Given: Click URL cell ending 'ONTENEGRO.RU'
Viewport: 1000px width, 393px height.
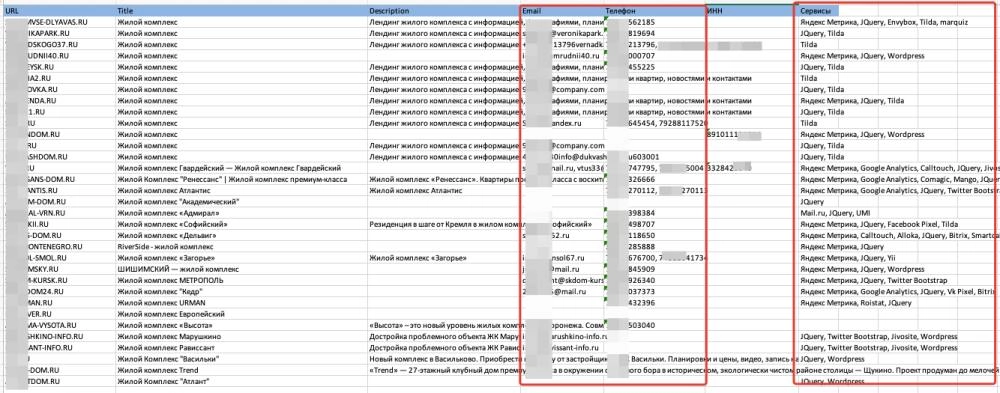Looking at the screenshot, I should click(x=54, y=246).
